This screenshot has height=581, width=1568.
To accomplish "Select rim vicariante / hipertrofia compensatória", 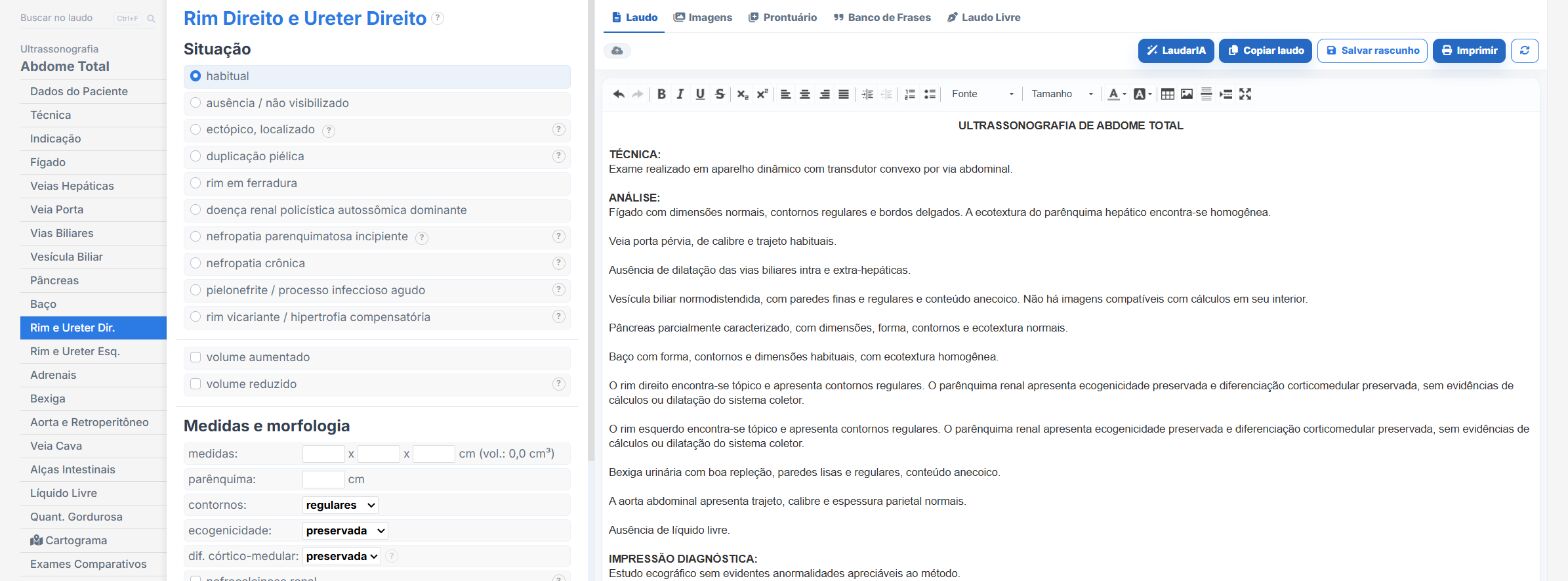I will pos(196,317).
